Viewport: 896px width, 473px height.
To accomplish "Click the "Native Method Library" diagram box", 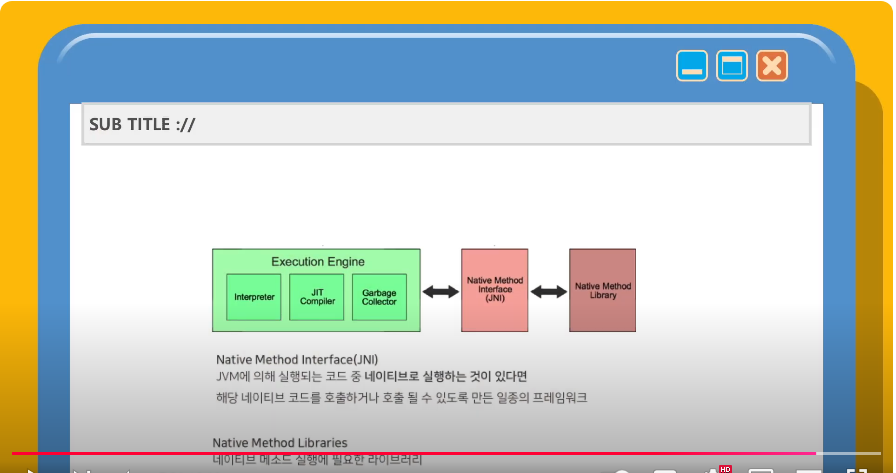I will pos(602,290).
